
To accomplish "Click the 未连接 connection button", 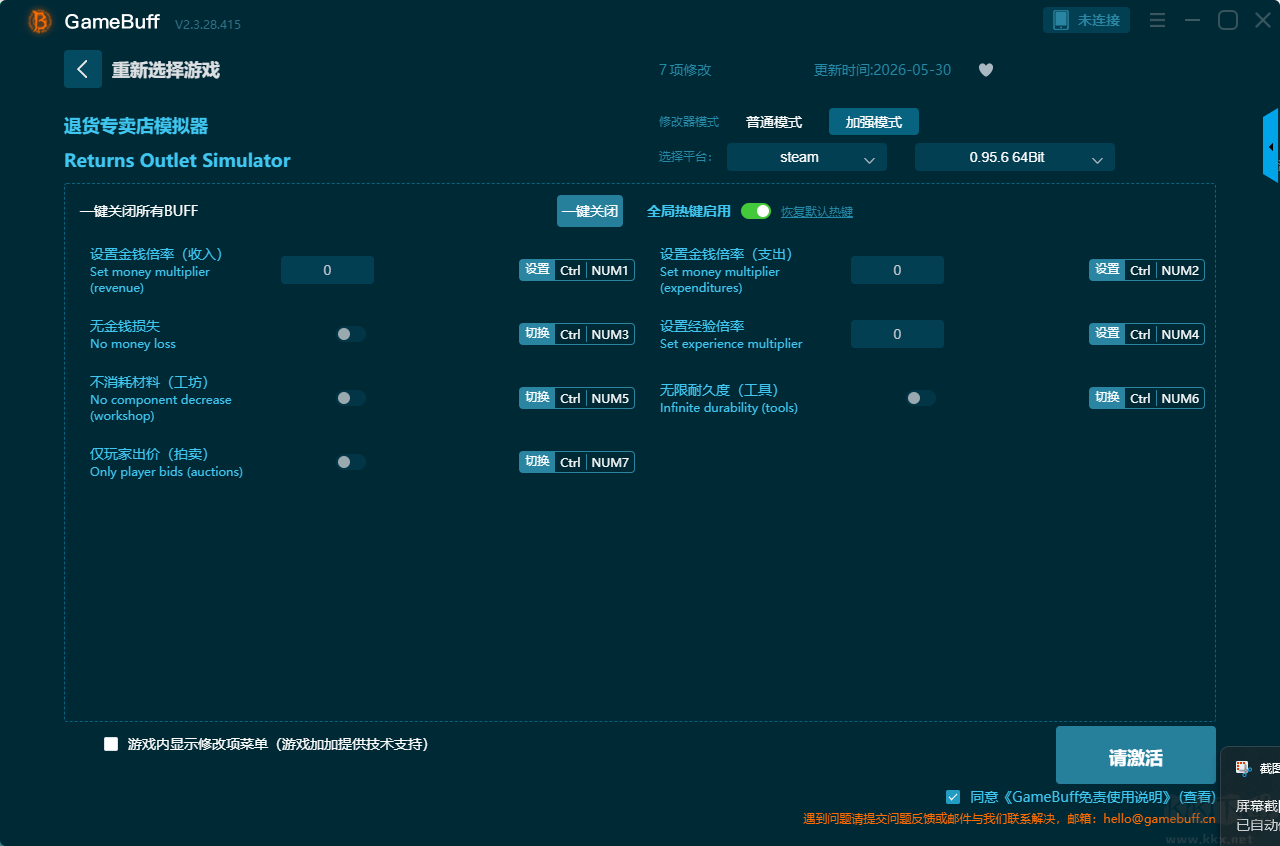I will pyautogui.click(x=1087, y=20).
